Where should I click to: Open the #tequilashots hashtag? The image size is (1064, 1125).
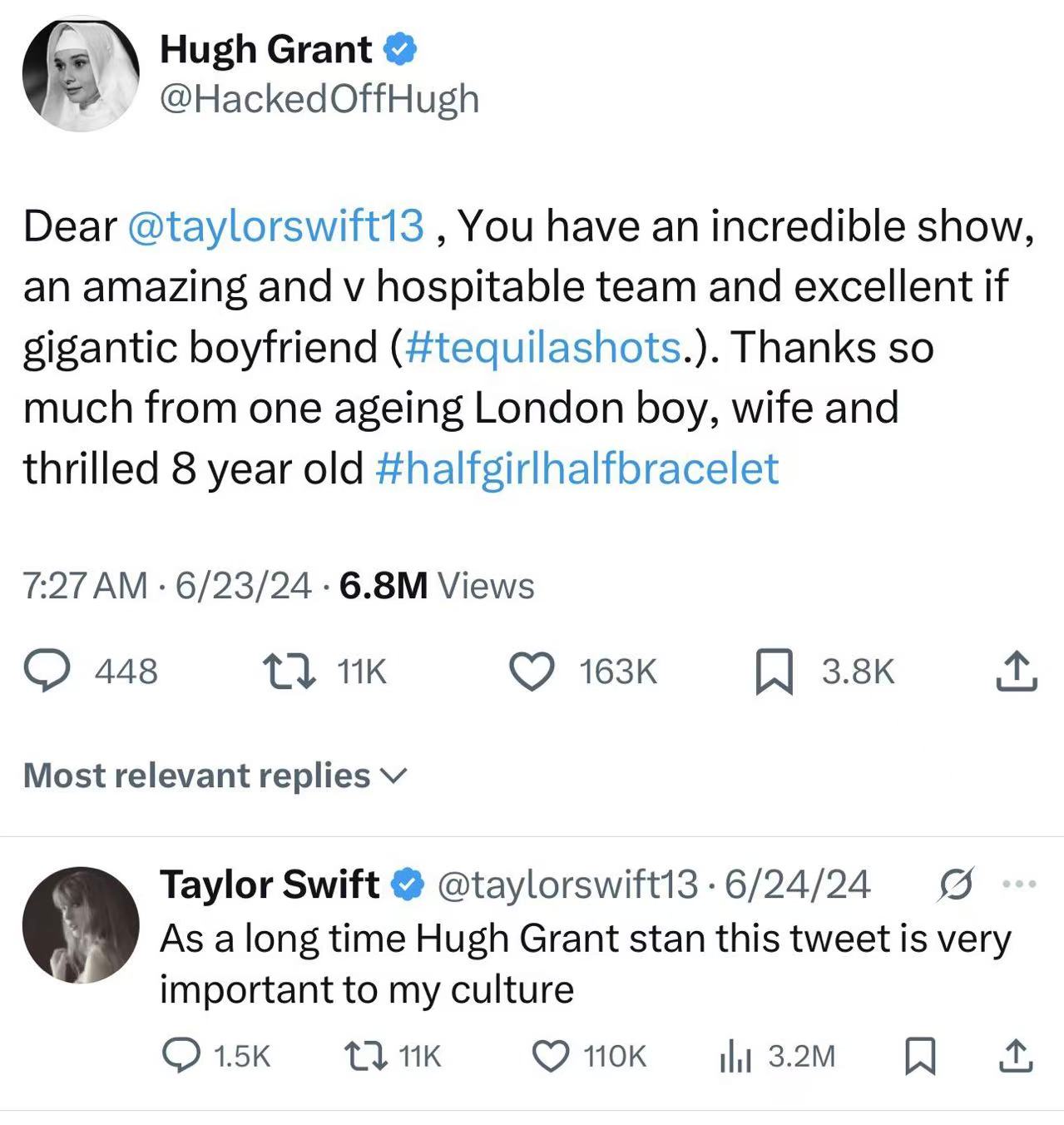544,347
